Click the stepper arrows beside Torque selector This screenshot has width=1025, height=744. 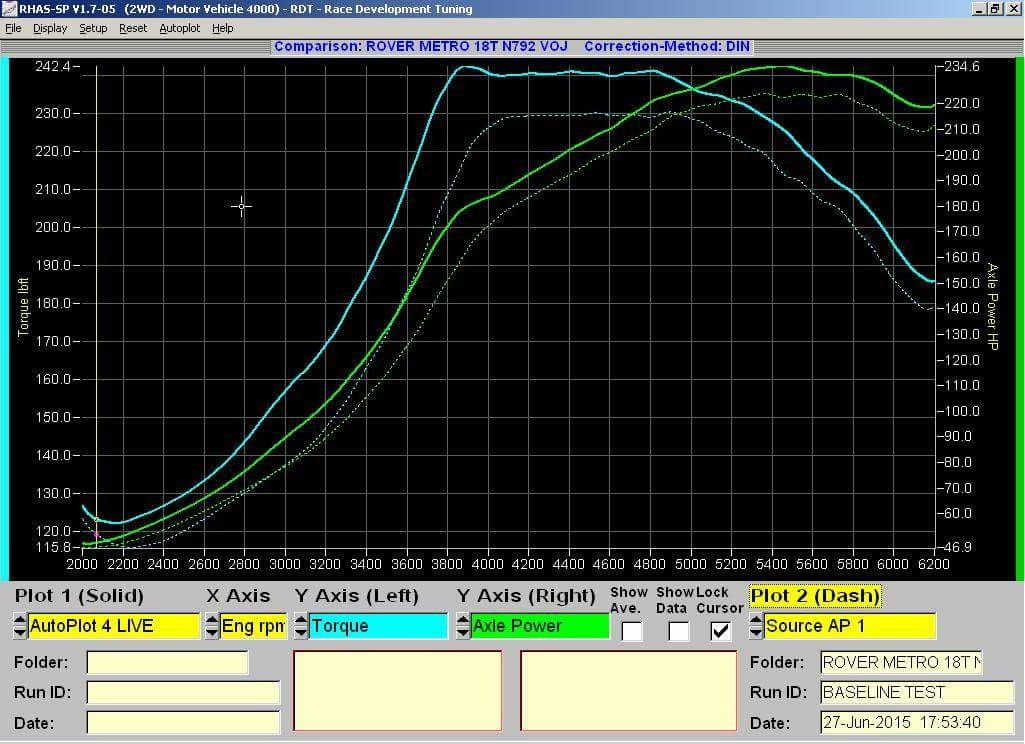point(301,627)
